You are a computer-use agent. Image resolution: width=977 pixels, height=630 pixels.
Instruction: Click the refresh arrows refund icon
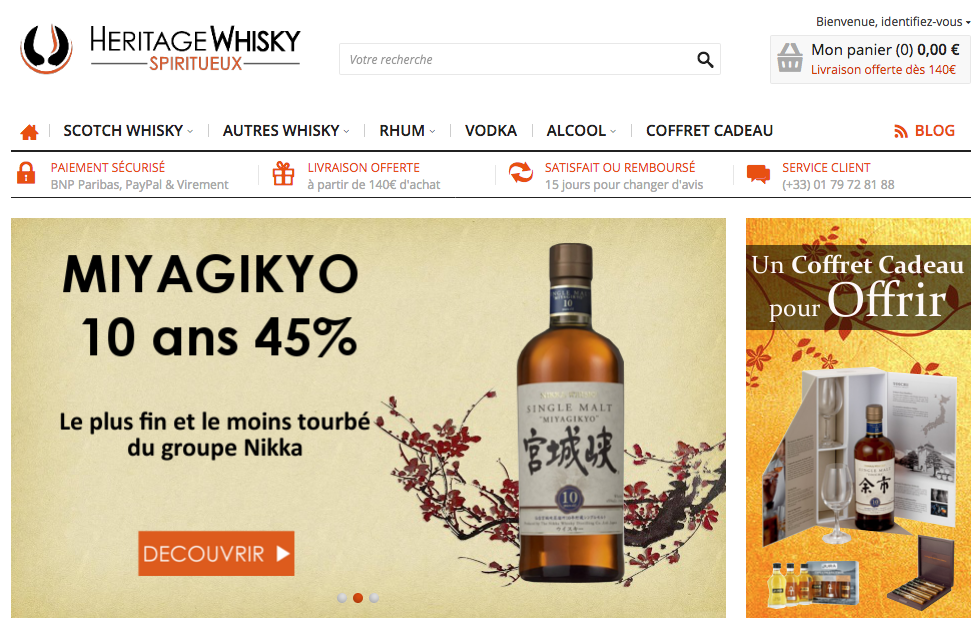521,172
